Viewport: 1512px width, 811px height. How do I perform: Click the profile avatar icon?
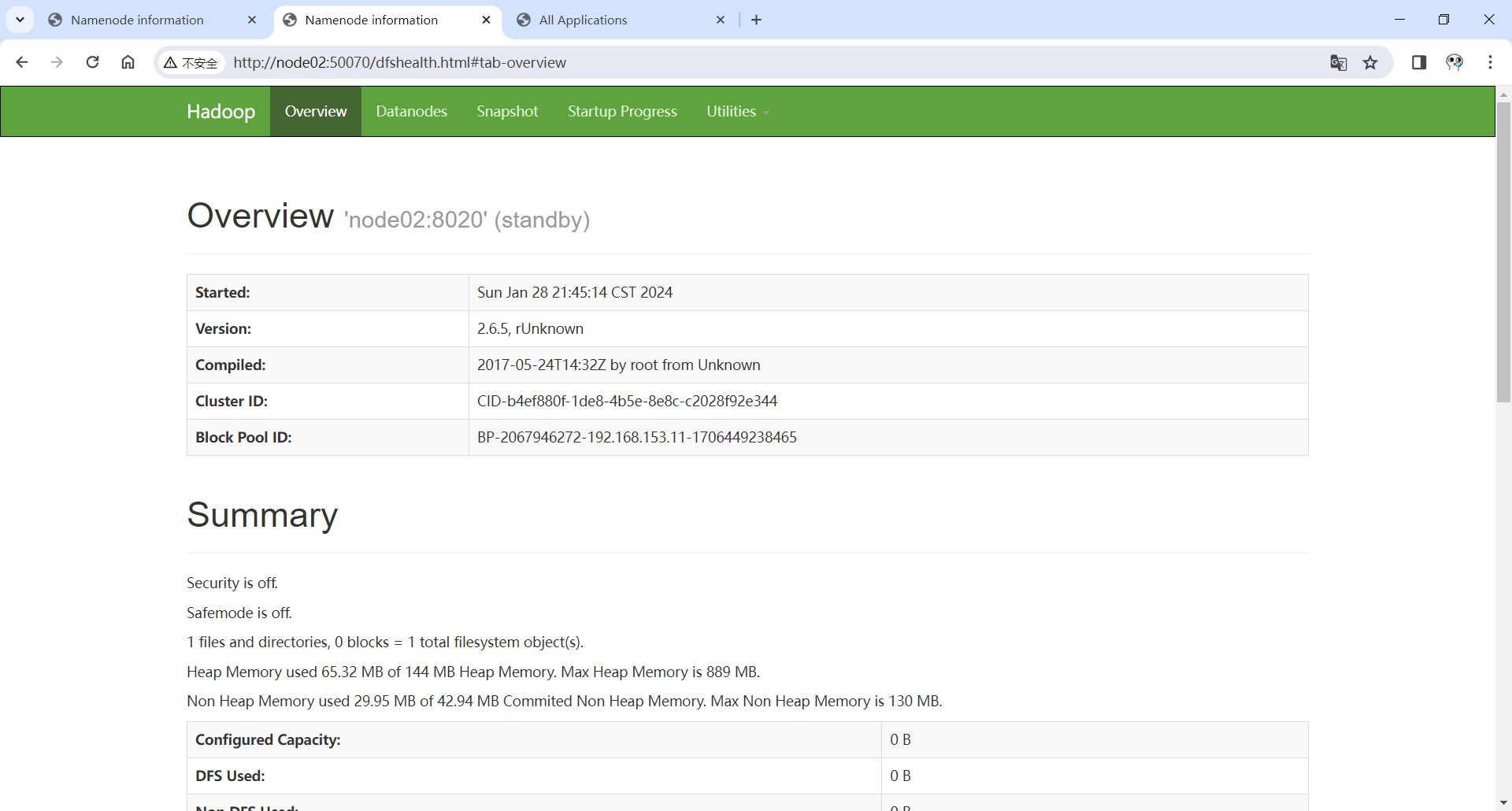coord(1455,62)
